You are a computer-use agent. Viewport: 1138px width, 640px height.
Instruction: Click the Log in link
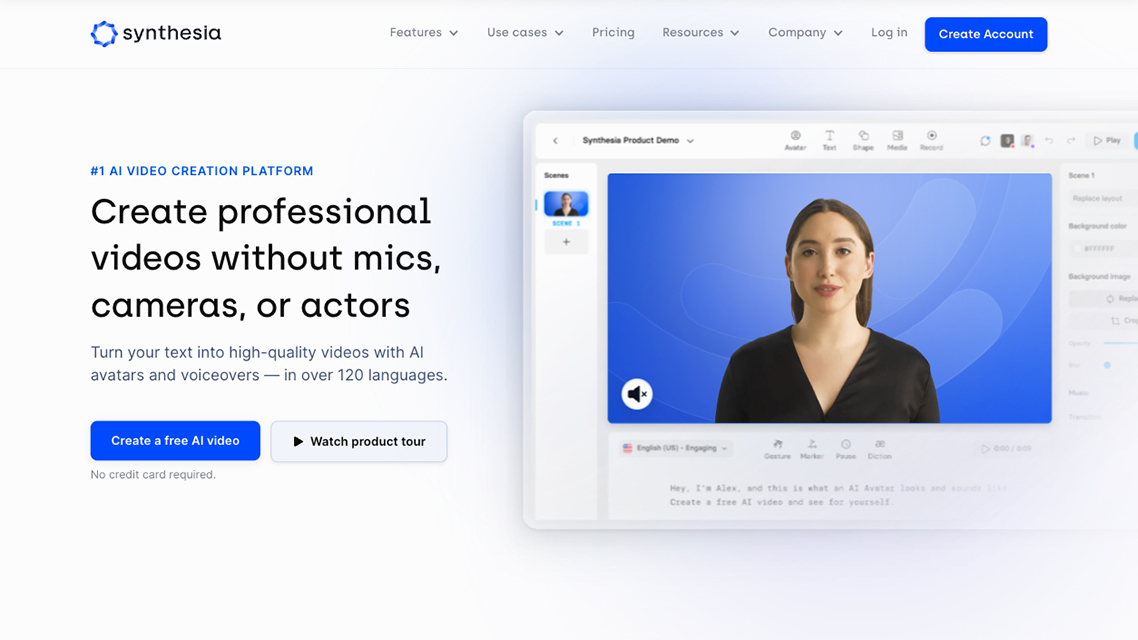pos(889,33)
